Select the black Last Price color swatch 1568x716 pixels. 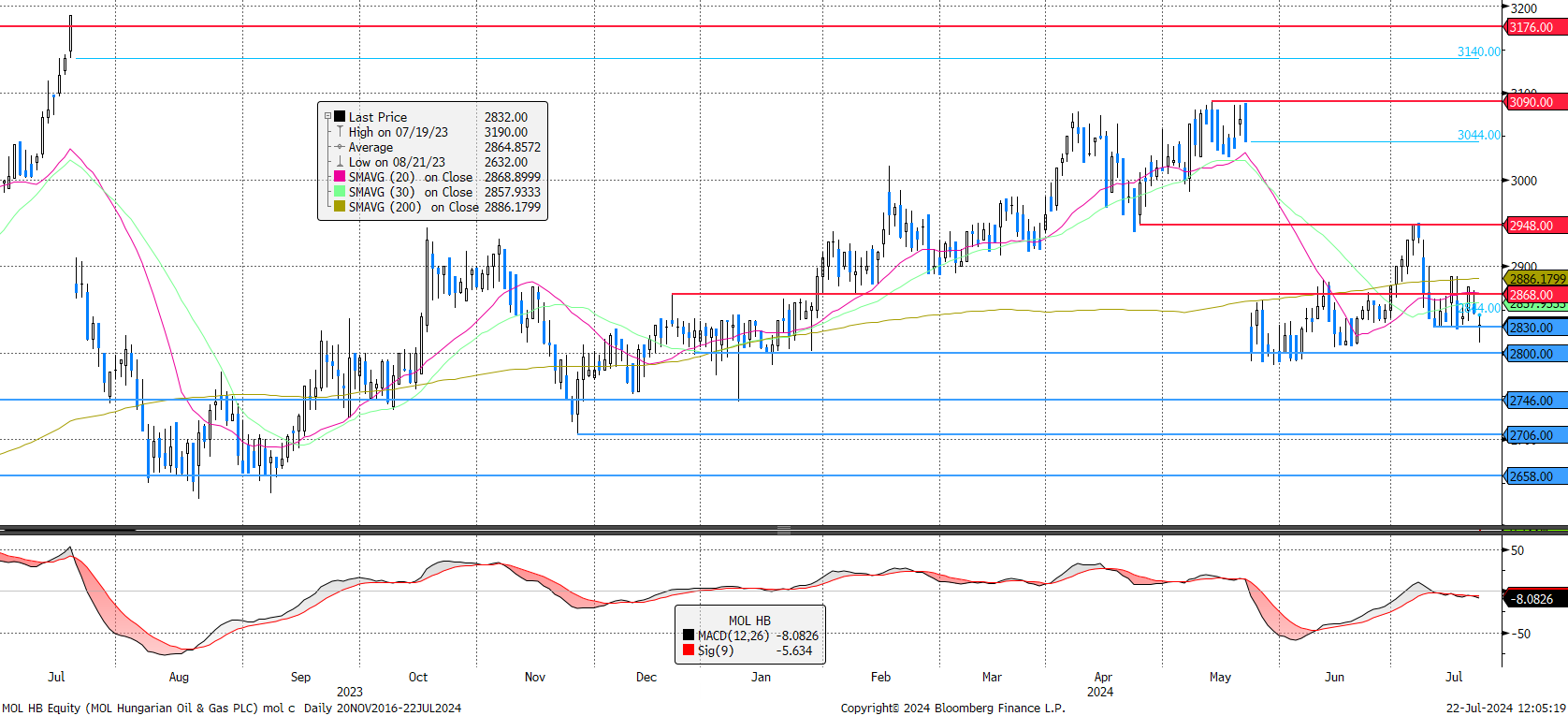(340, 117)
